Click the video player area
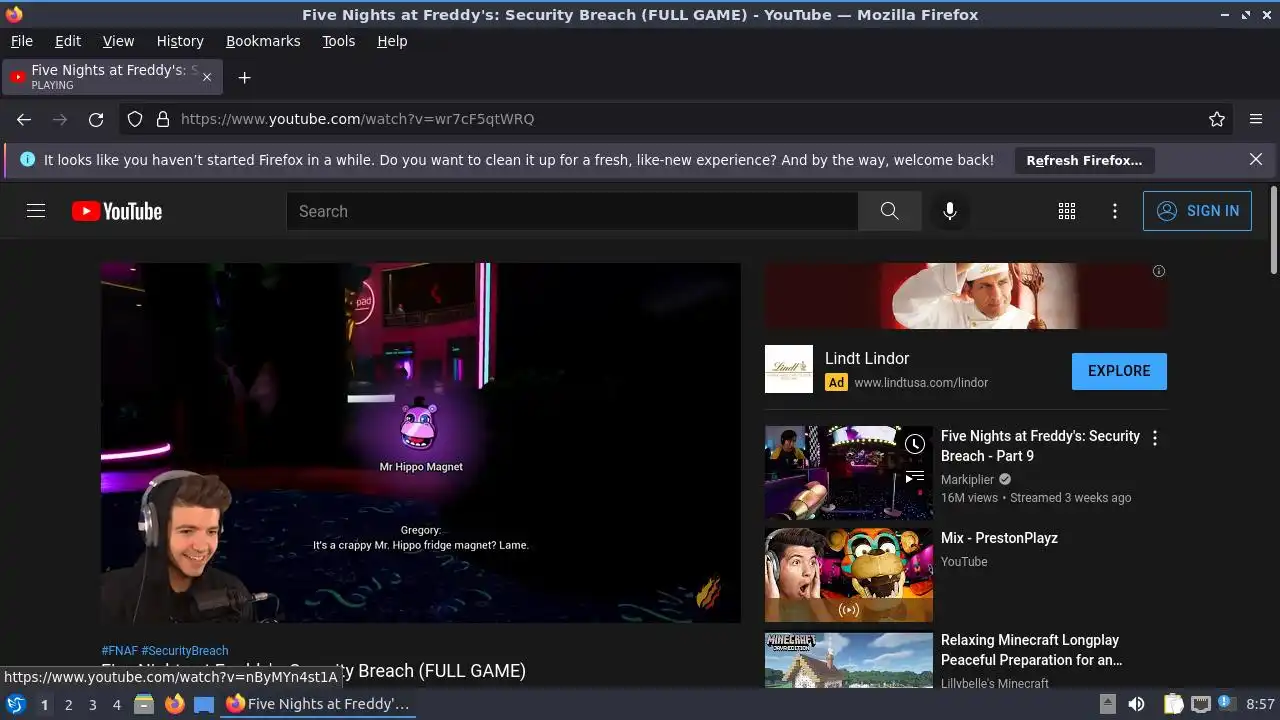Viewport: 1280px width, 720px height. (421, 443)
